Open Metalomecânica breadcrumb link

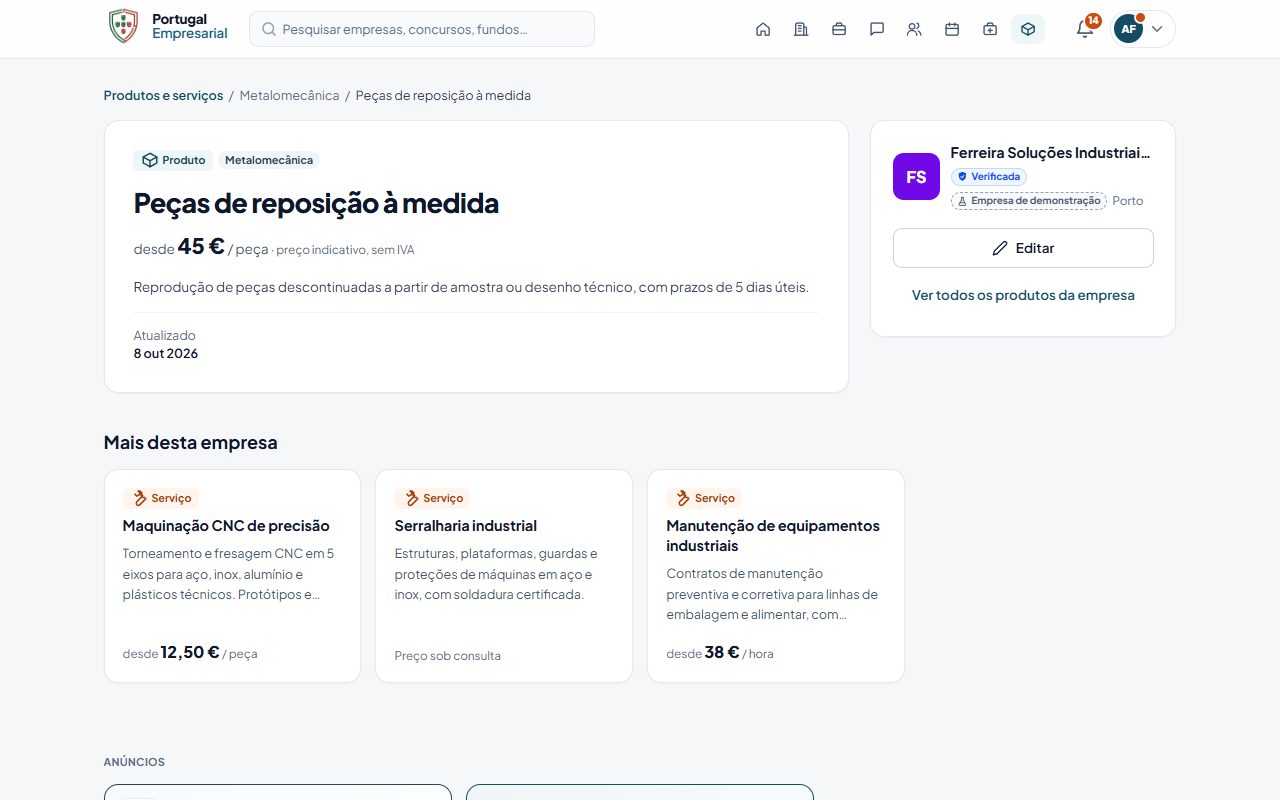coord(289,96)
